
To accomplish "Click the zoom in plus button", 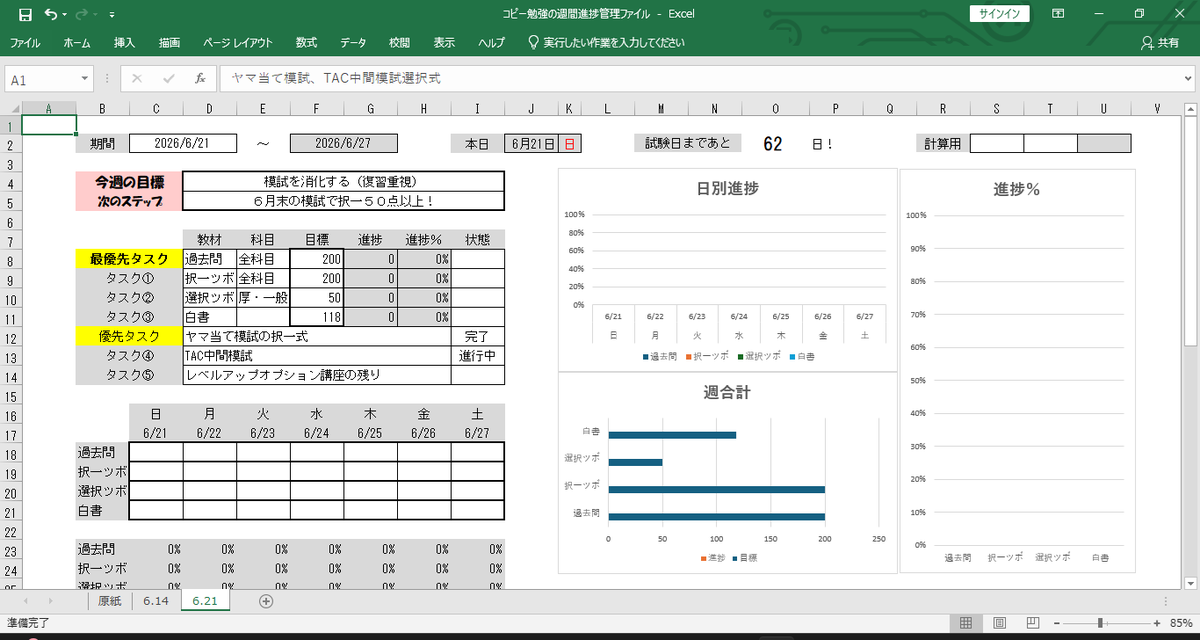I will pos(1158,623).
